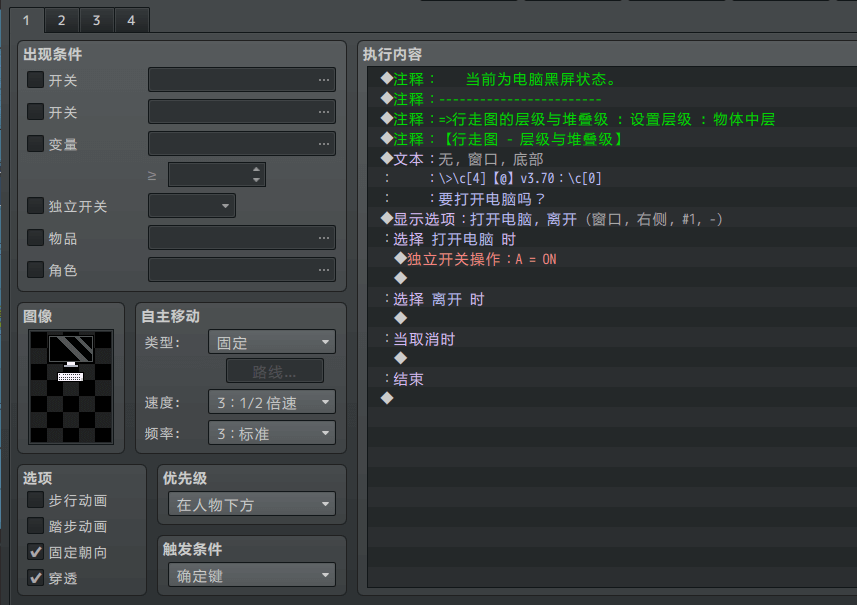Expand the 优先级 priority dropdown
Viewport: 857px width, 605px height.
click(251, 505)
